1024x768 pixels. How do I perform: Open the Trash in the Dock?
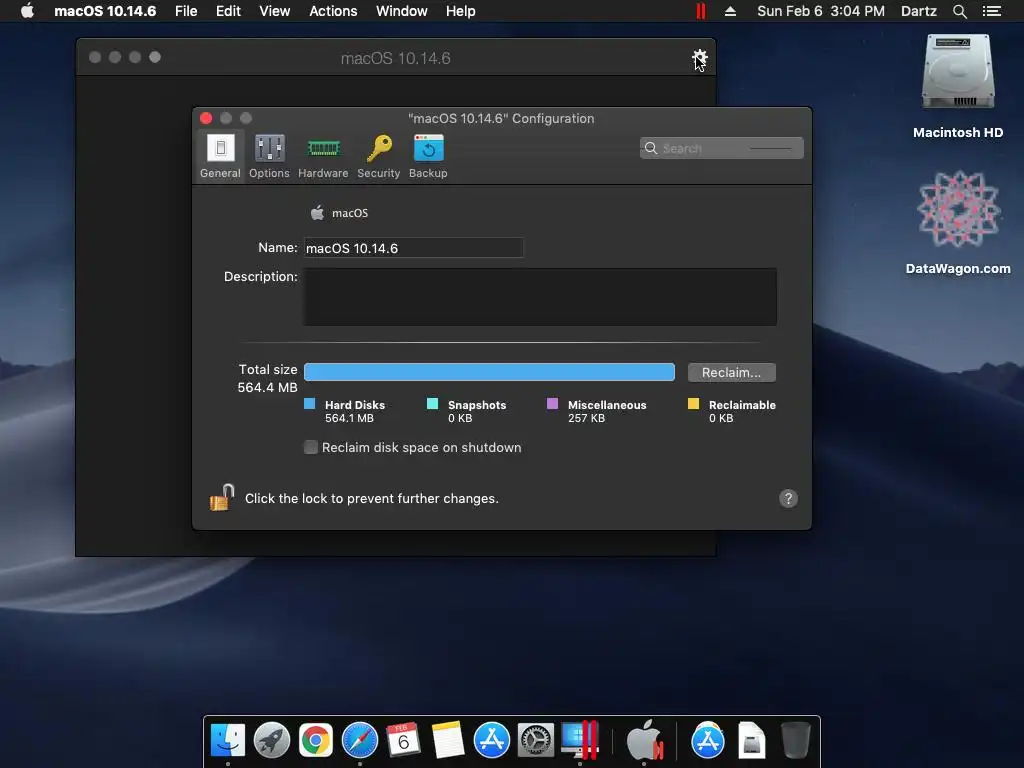click(x=796, y=741)
